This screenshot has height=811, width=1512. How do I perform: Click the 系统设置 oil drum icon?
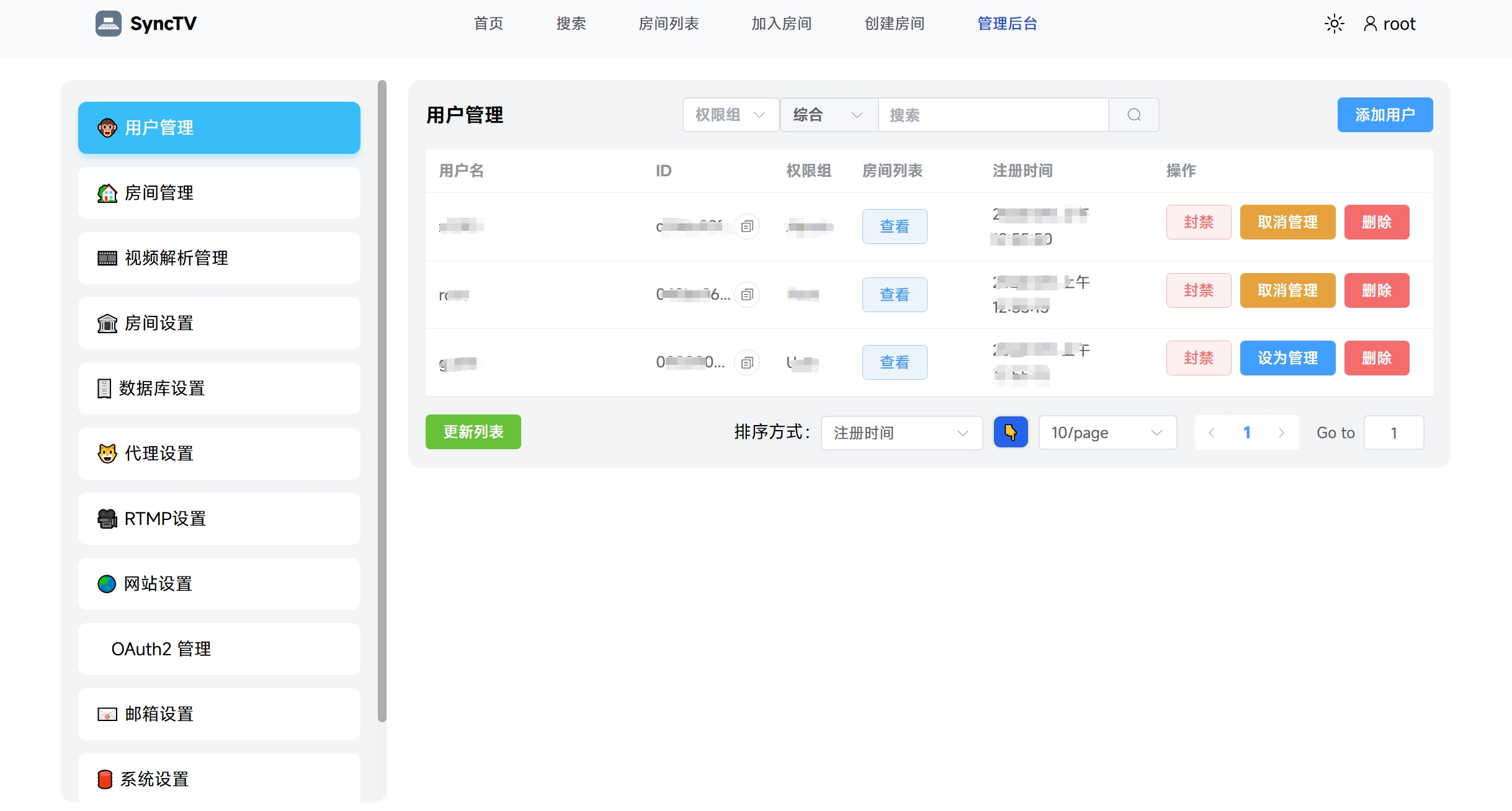[105, 779]
